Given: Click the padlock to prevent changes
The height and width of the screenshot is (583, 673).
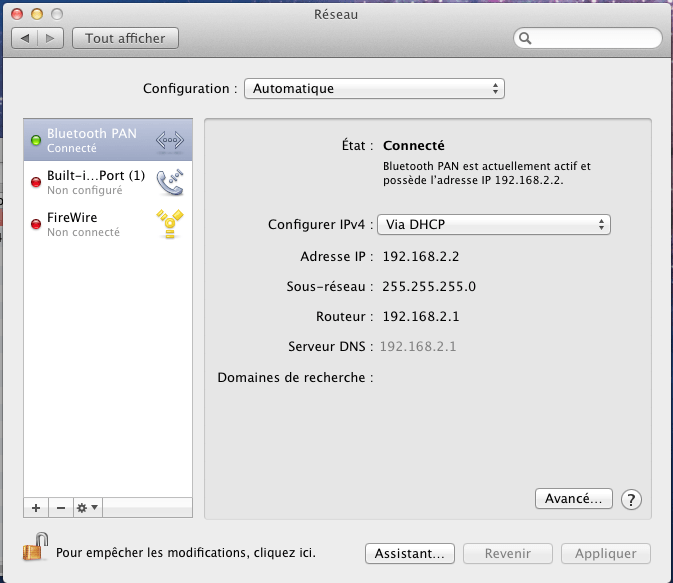Looking at the screenshot, I should point(35,547).
